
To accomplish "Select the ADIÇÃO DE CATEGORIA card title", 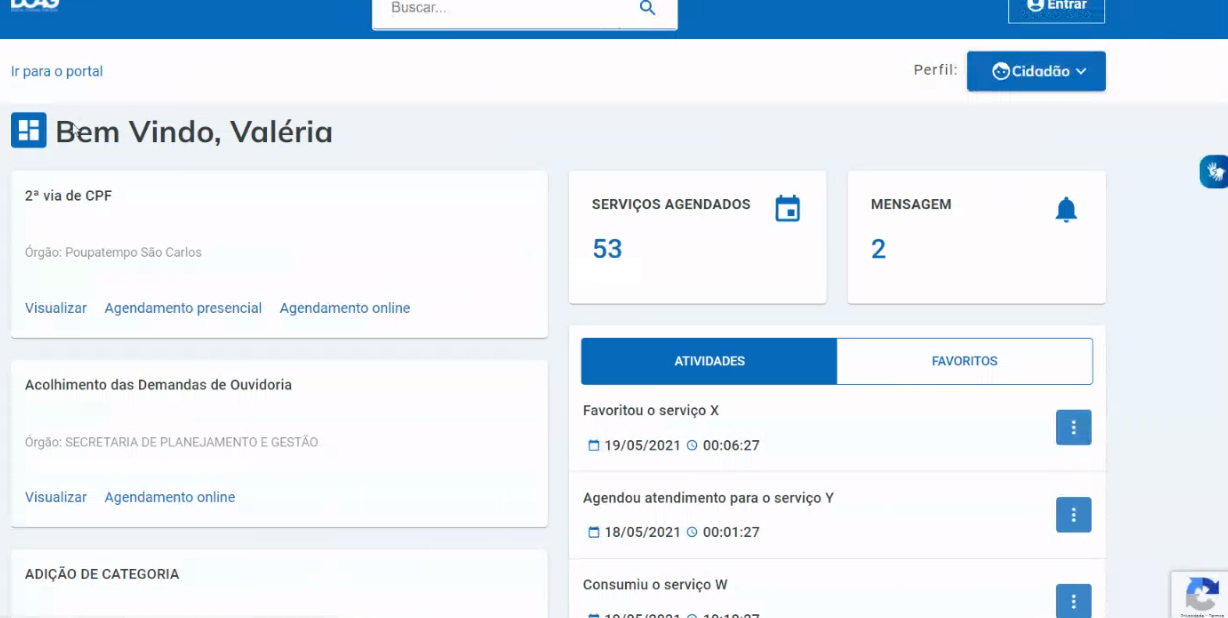I will [x=102, y=574].
